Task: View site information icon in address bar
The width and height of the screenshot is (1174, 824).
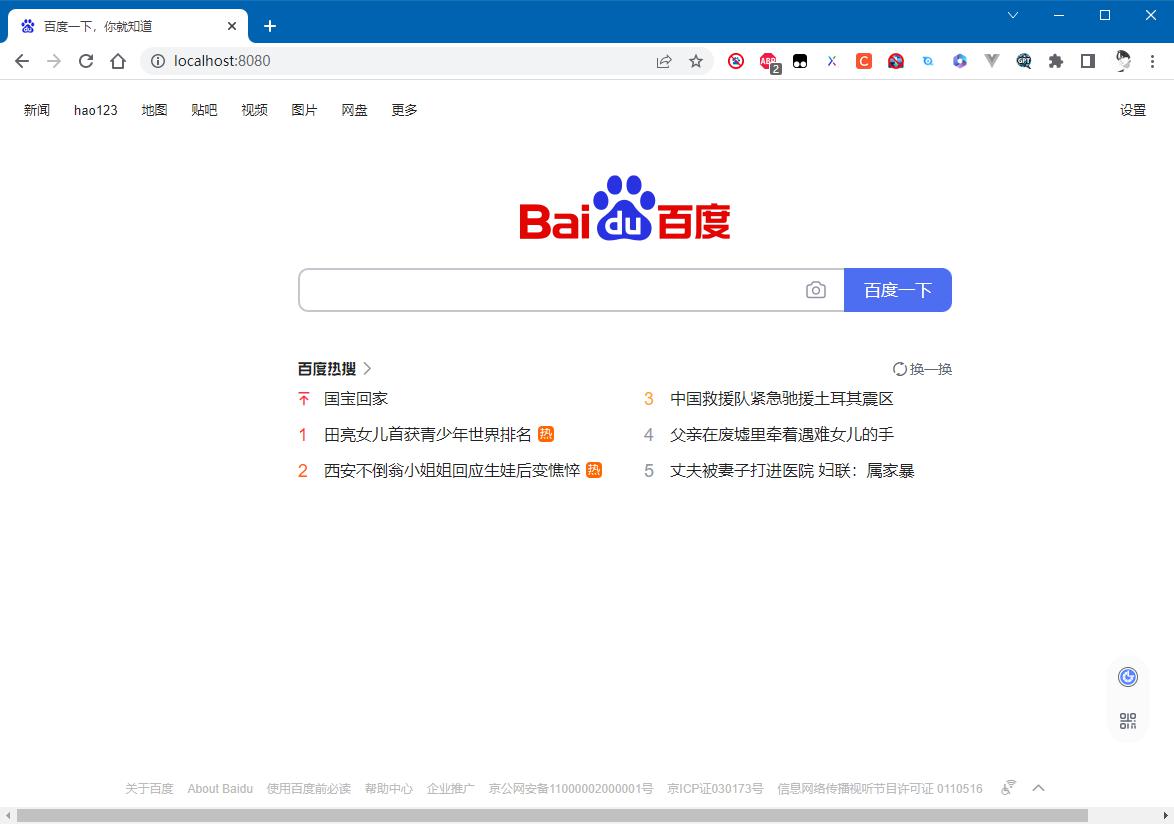Action: 158,61
